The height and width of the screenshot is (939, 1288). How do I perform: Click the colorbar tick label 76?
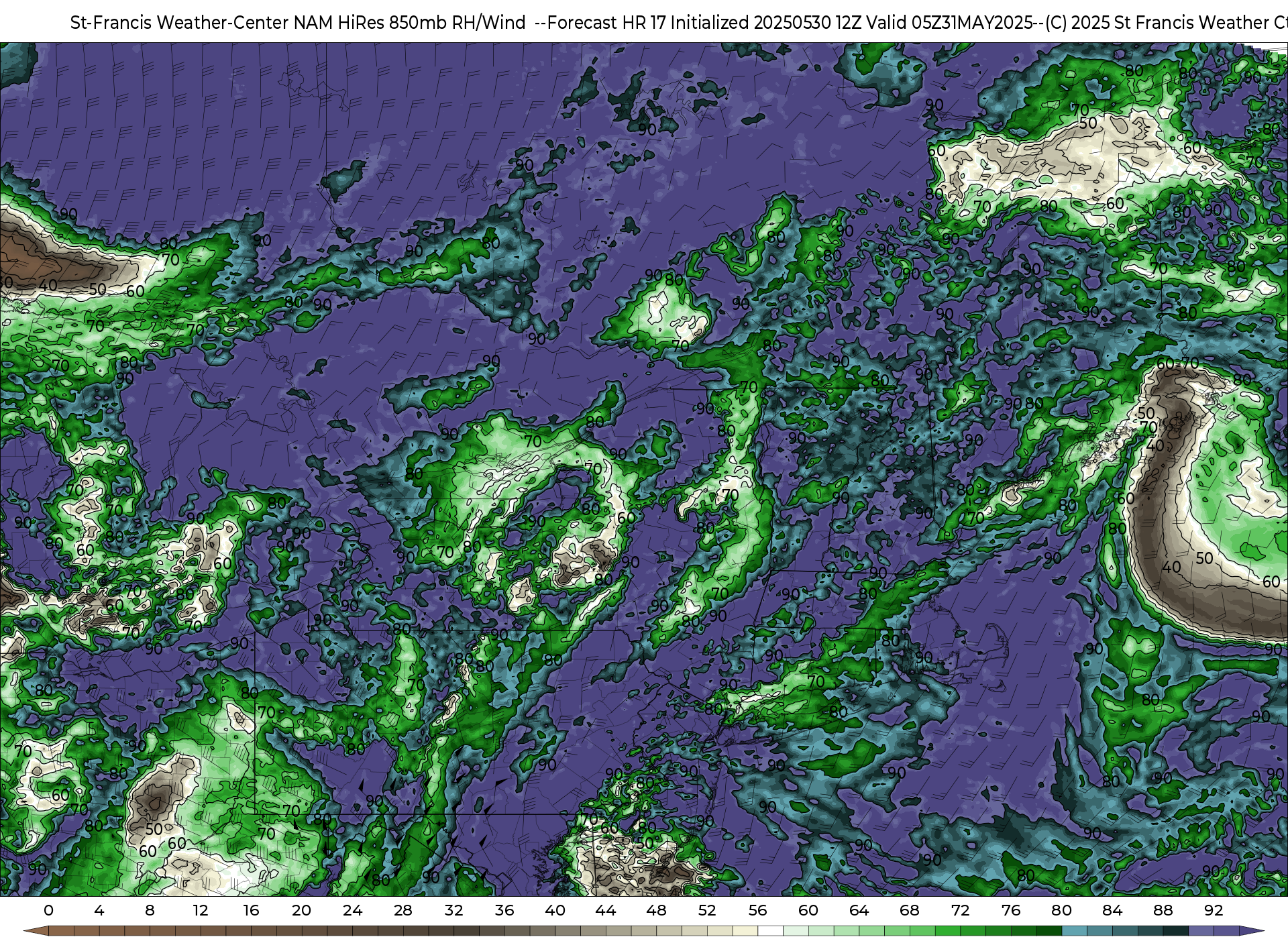(1011, 910)
